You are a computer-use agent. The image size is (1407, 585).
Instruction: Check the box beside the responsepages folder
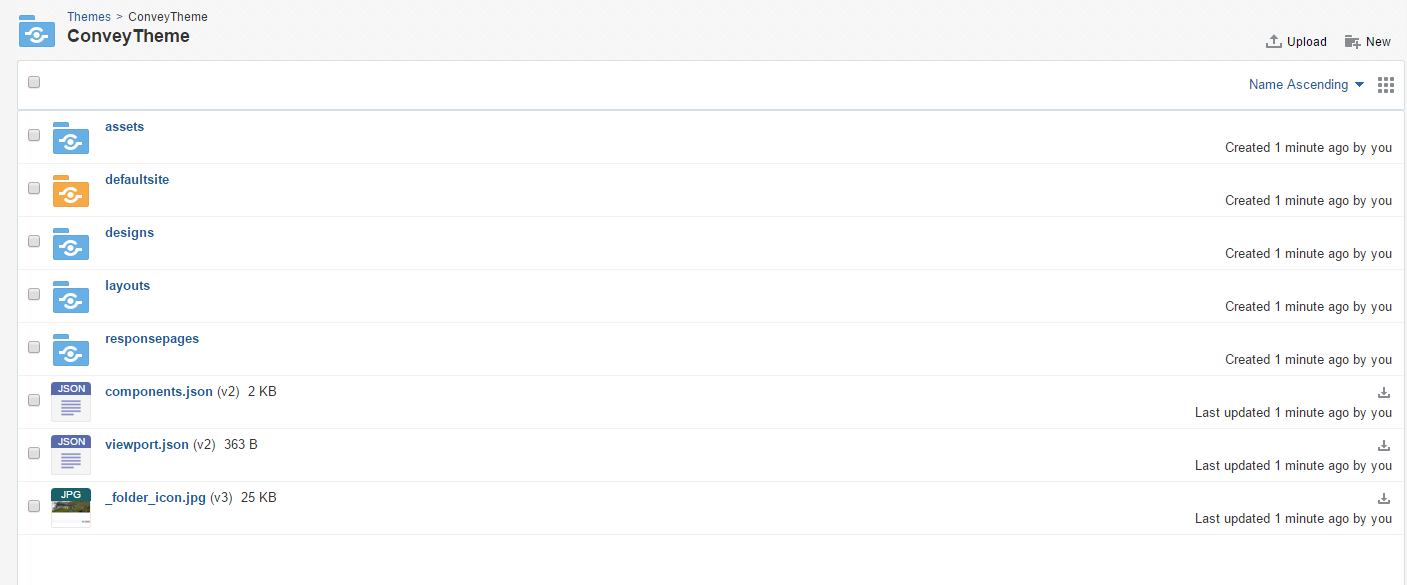pos(34,347)
